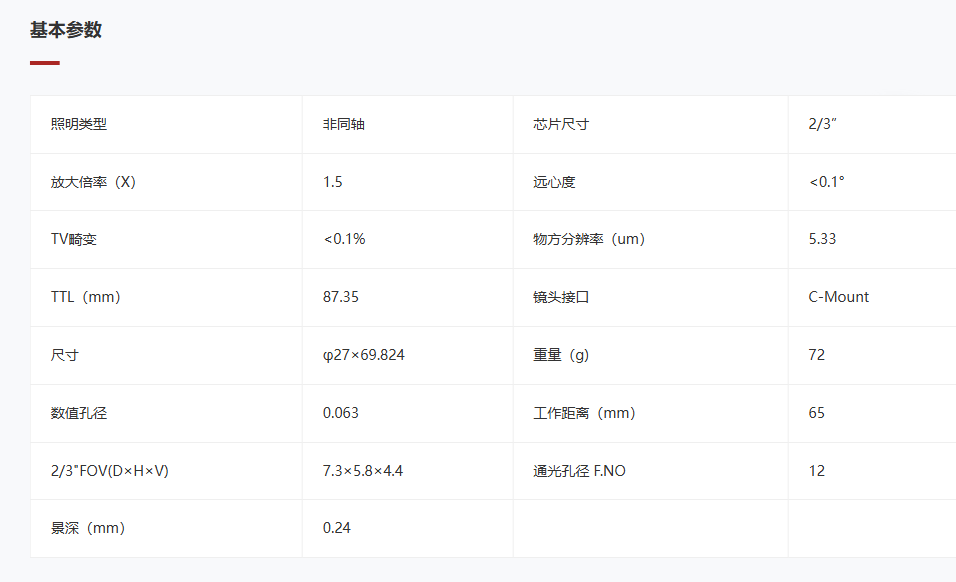
Task: Select the 2/3"FOV(D×H×V) label
Action: [x=110, y=470]
